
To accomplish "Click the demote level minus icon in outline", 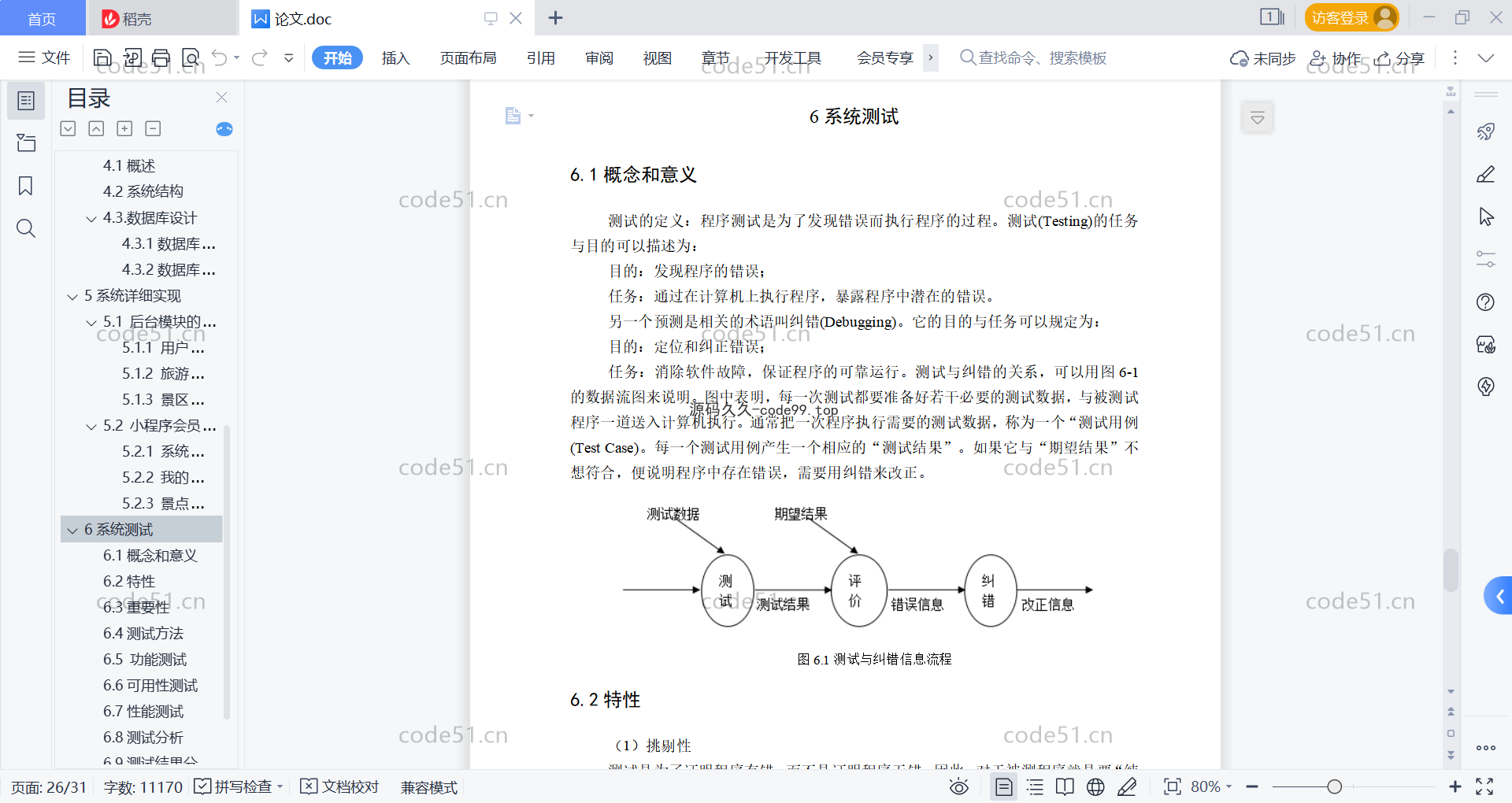I will [x=153, y=128].
